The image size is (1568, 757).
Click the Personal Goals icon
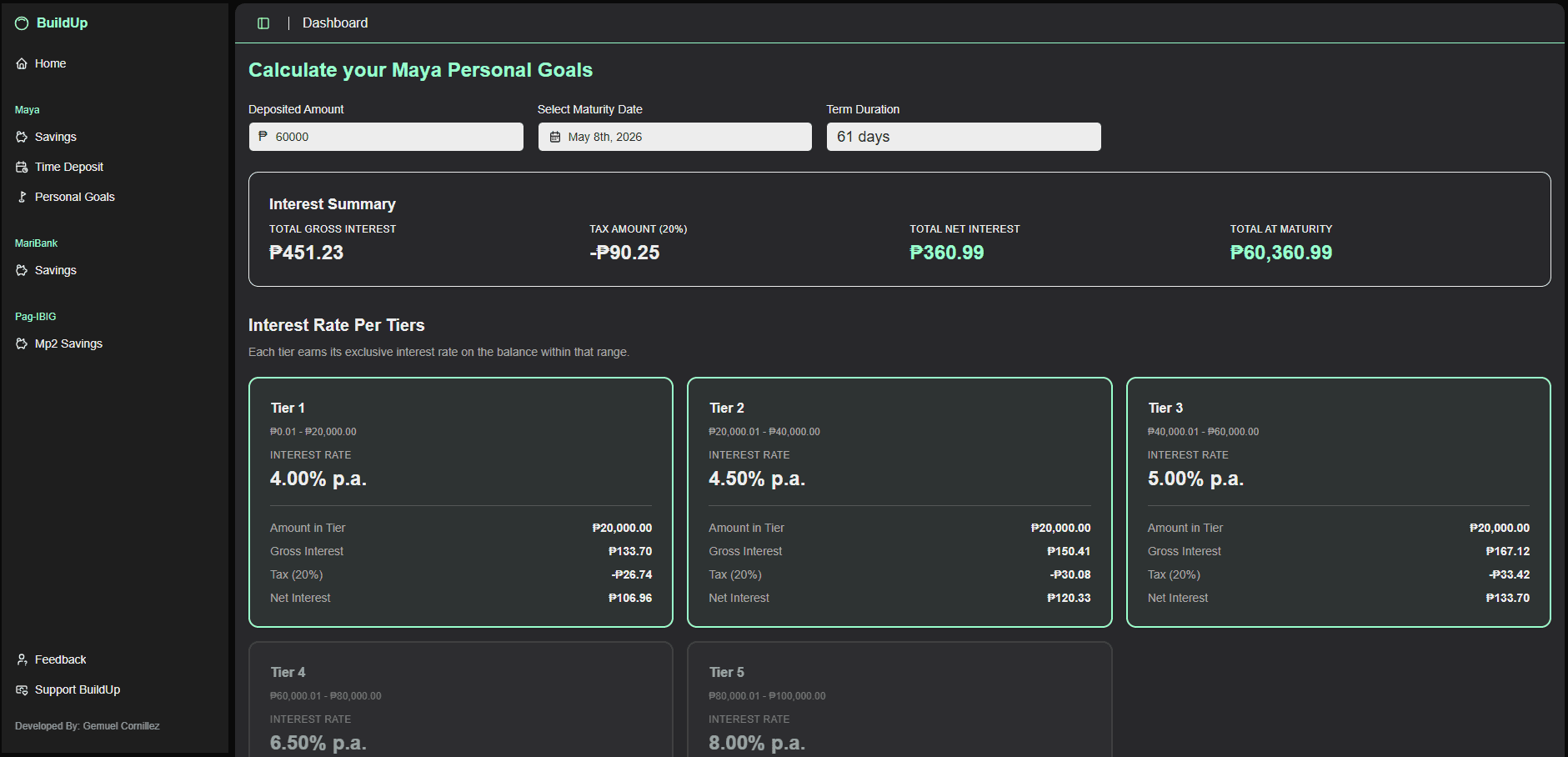point(22,198)
